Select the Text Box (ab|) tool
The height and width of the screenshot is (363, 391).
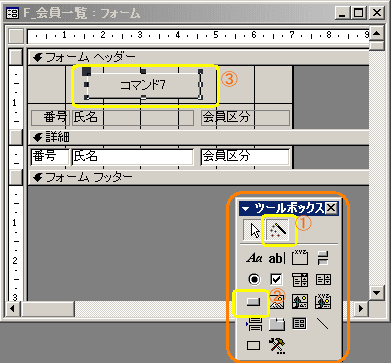coord(277,258)
